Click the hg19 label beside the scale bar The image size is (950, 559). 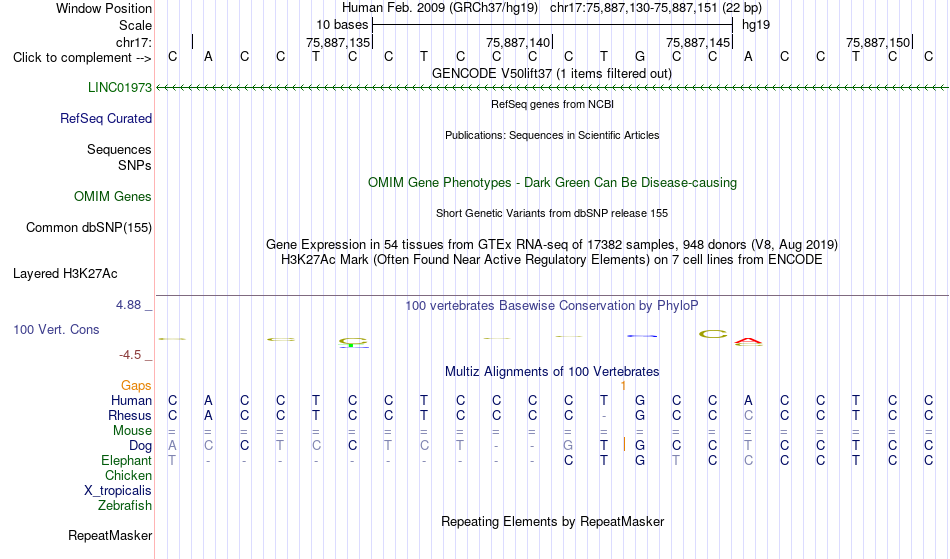pos(756,25)
